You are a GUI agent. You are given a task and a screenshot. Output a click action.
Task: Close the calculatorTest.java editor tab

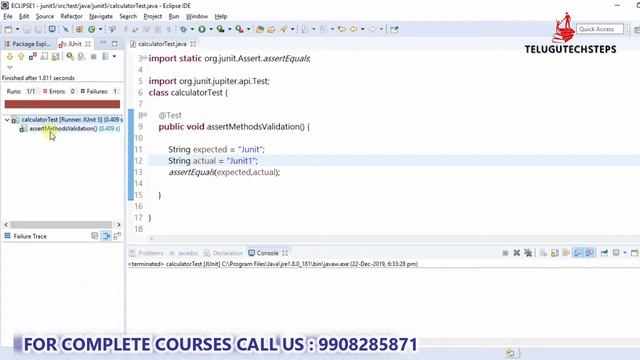pyautogui.click(x=193, y=44)
